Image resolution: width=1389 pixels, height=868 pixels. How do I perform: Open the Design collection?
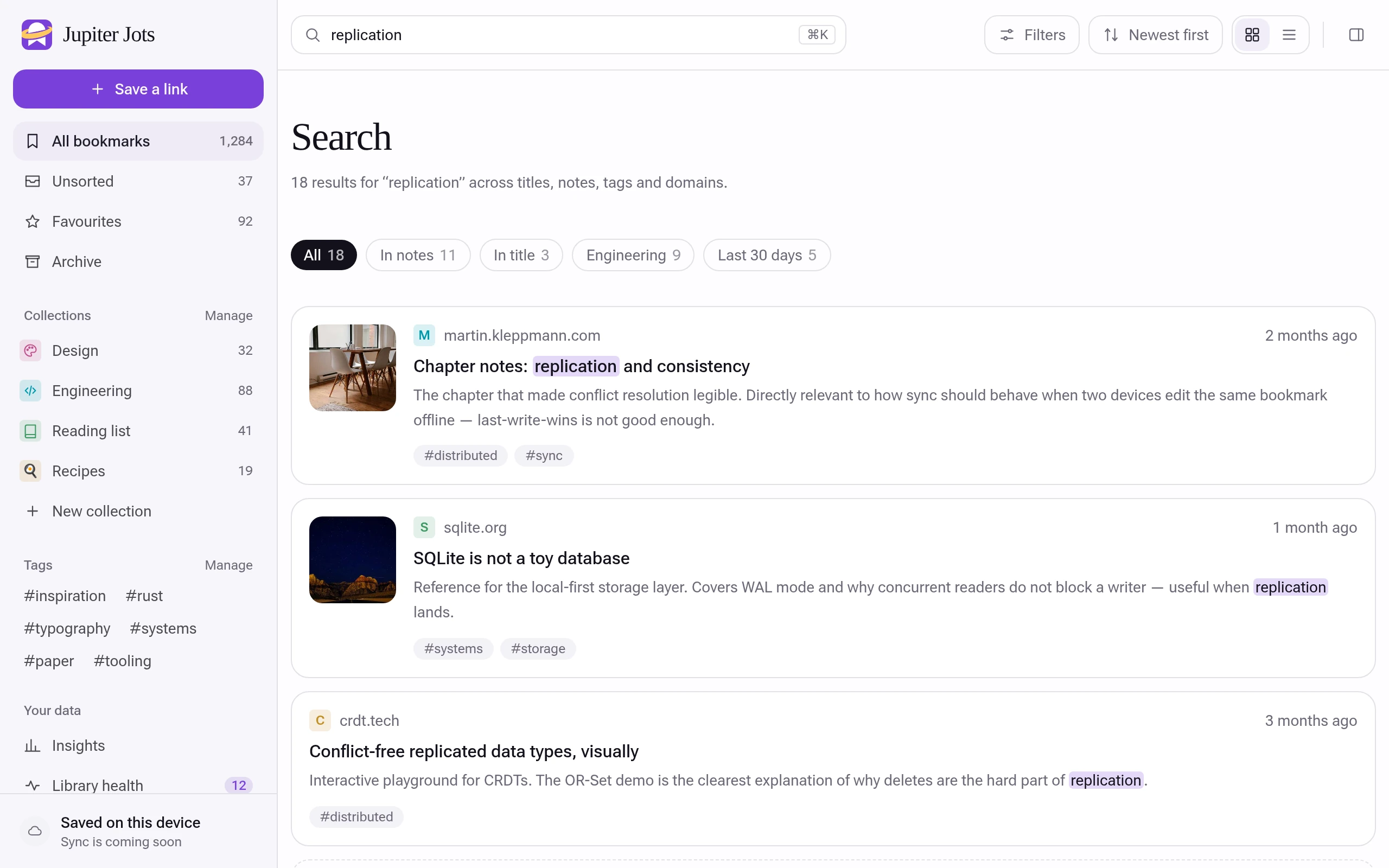point(138,350)
